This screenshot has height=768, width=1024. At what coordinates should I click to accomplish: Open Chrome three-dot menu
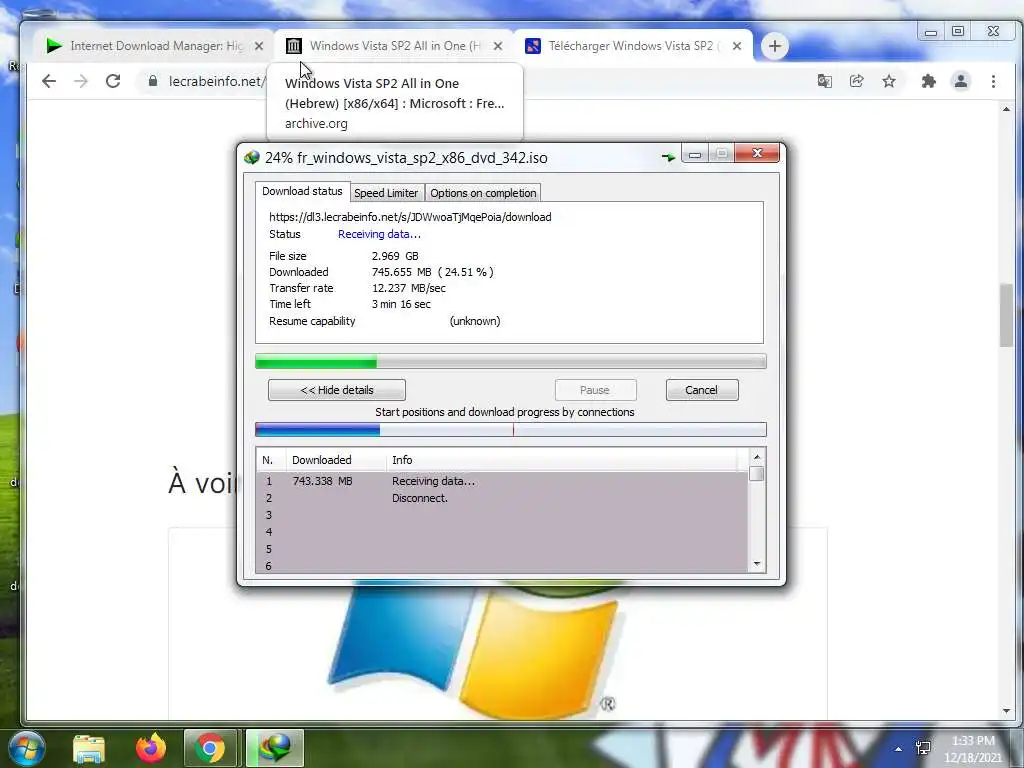[993, 81]
